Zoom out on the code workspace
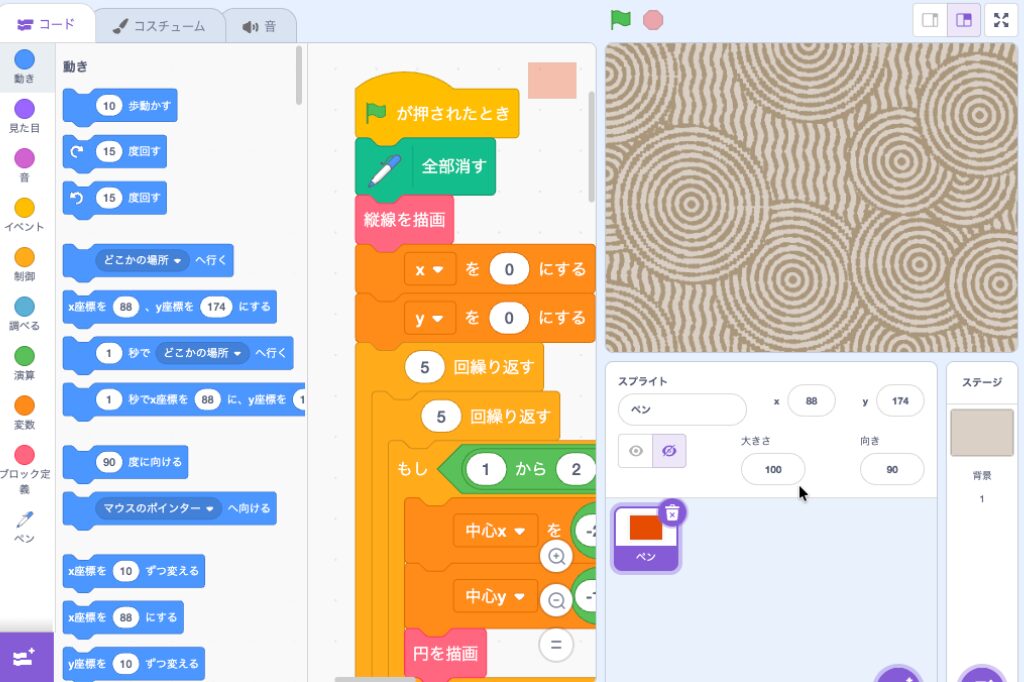Screen dimensions: 1024x682 coord(557,600)
